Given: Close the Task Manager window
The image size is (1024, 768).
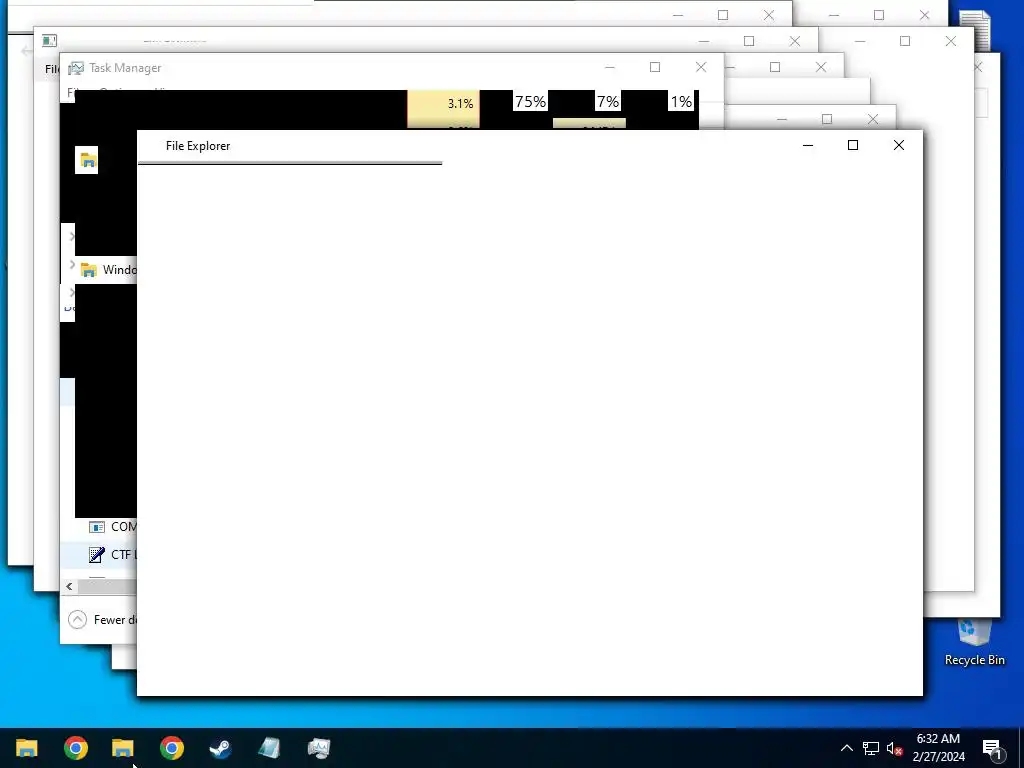Looking at the screenshot, I should click(x=701, y=67).
